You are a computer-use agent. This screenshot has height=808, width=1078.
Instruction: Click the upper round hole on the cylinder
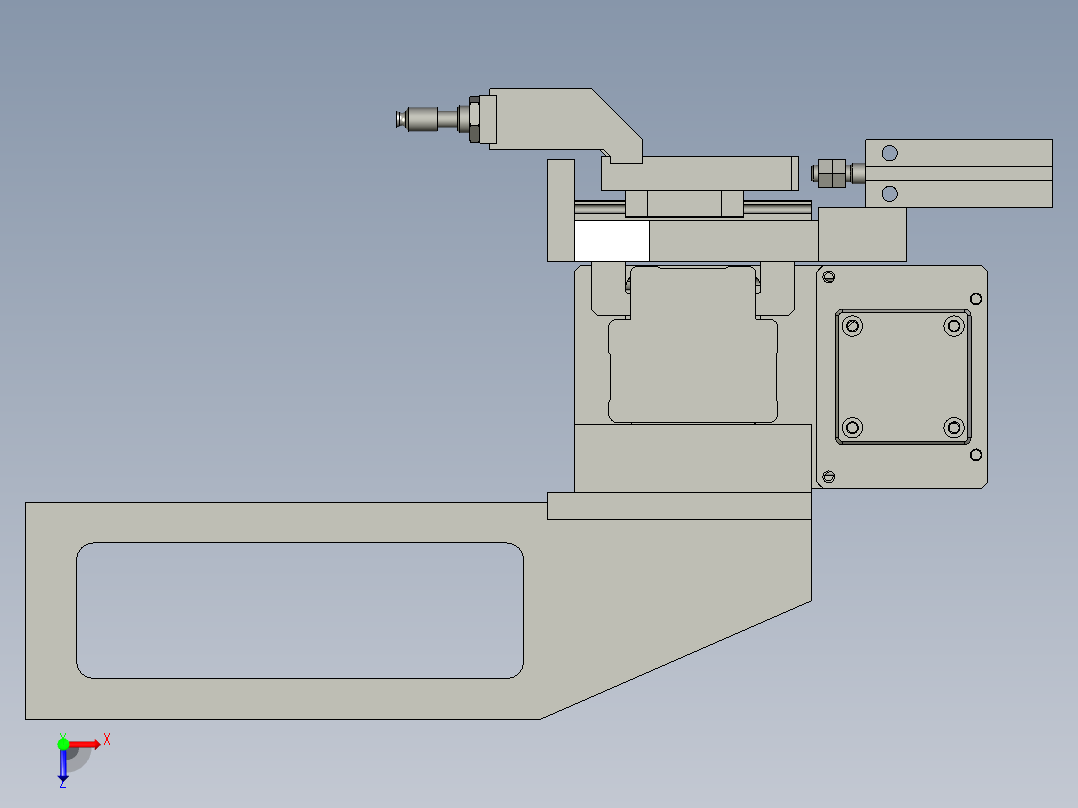(890, 153)
